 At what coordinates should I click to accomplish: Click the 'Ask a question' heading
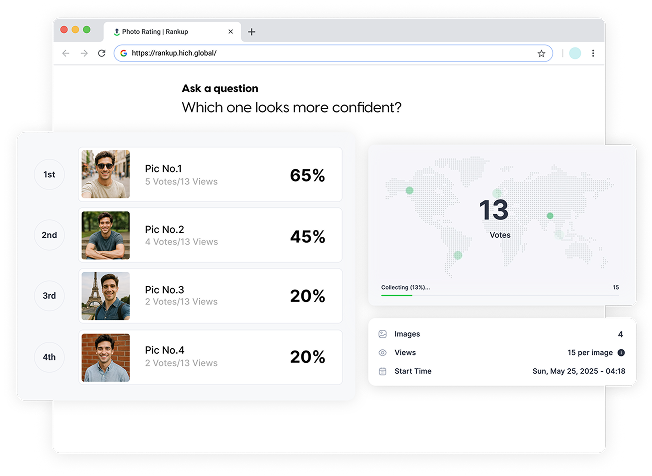pyautogui.click(x=220, y=88)
